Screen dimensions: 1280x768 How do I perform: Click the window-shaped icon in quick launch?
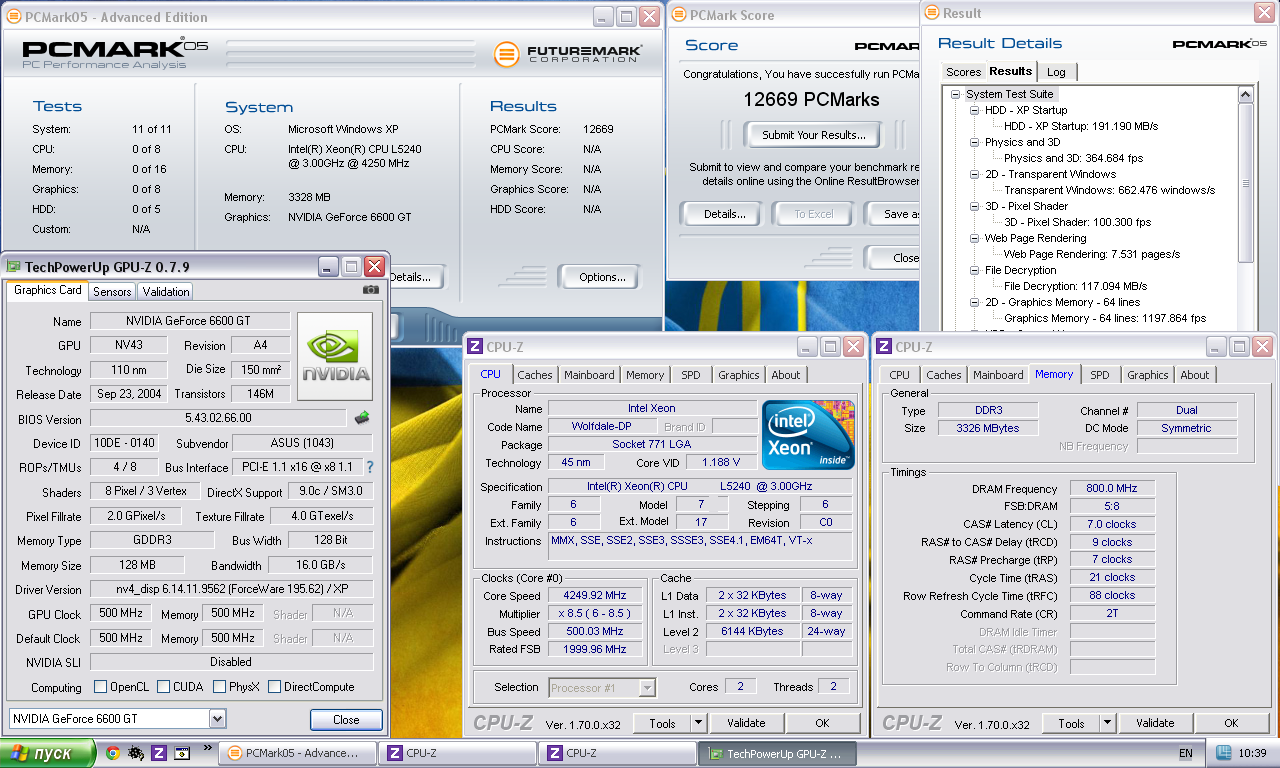pyautogui.click(x=182, y=753)
